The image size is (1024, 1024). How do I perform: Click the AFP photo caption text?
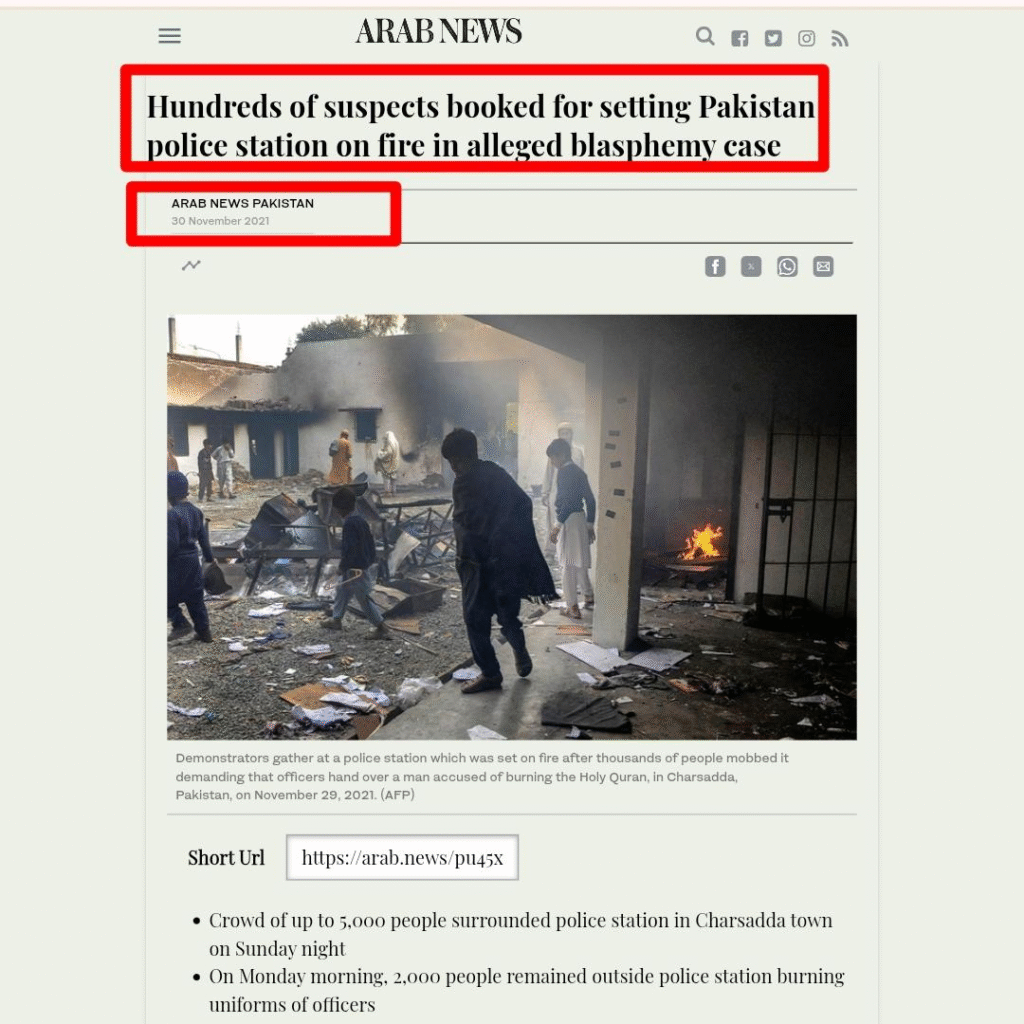click(482, 776)
